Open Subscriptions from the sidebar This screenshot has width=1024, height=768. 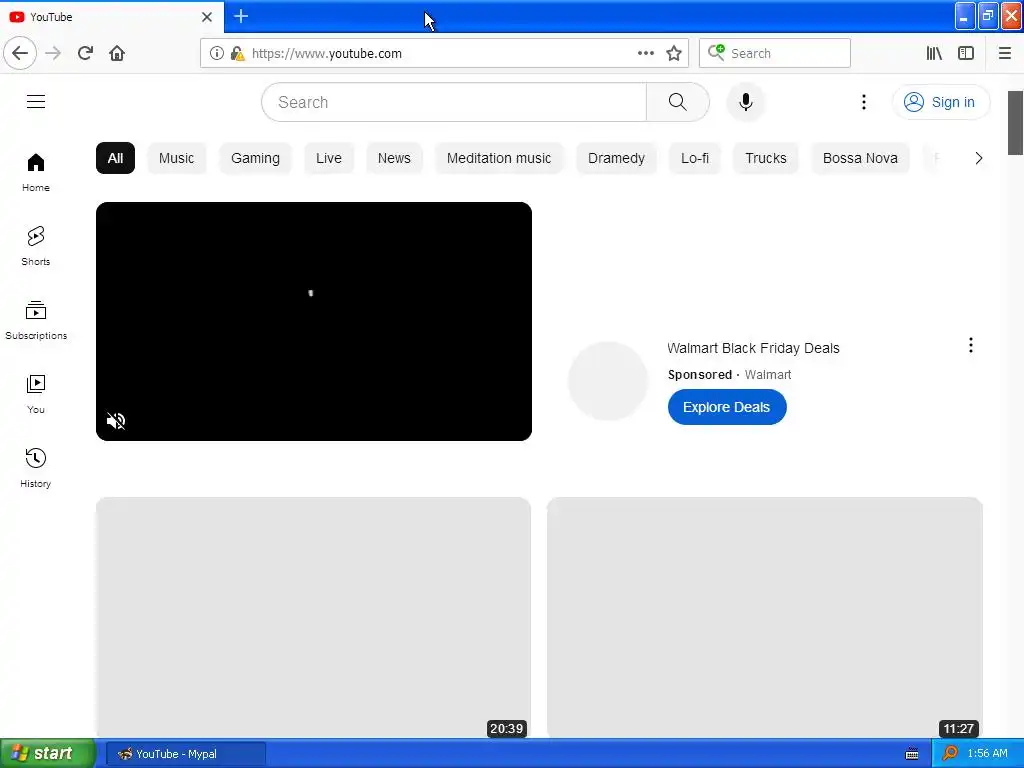click(36, 320)
